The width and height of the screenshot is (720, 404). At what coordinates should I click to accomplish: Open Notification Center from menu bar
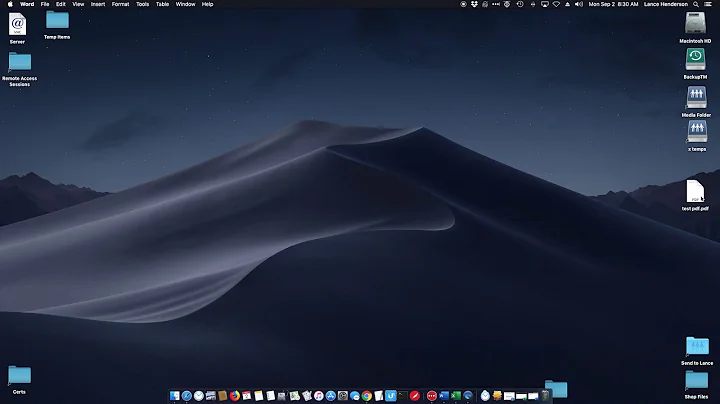tap(708, 4)
